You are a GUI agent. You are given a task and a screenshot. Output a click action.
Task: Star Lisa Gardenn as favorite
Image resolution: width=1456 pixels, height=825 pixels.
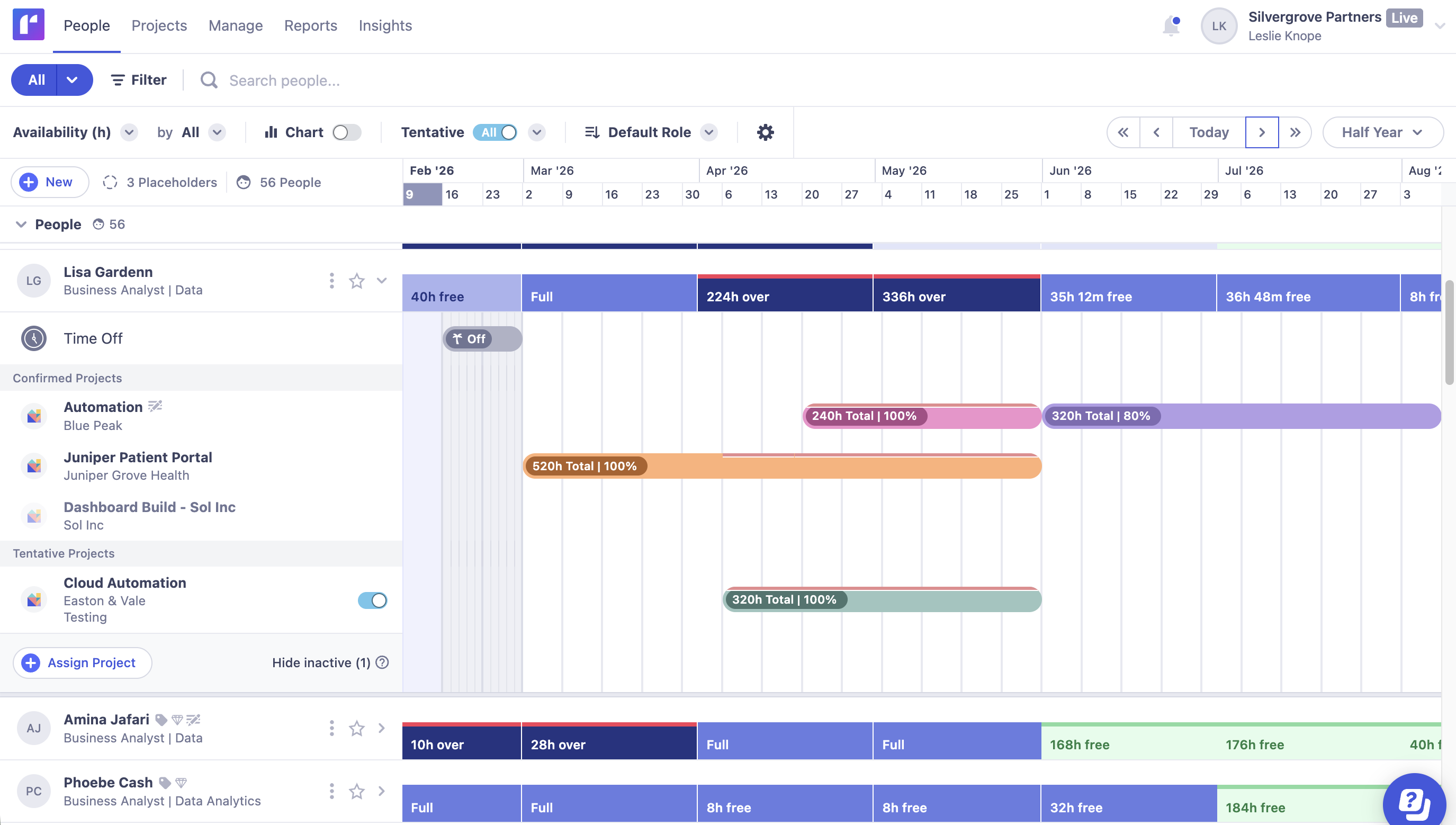(356, 281)
